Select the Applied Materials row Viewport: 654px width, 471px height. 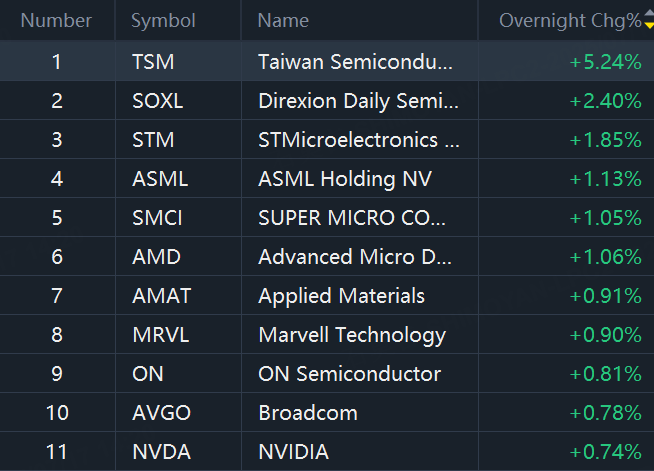[341, 296]
